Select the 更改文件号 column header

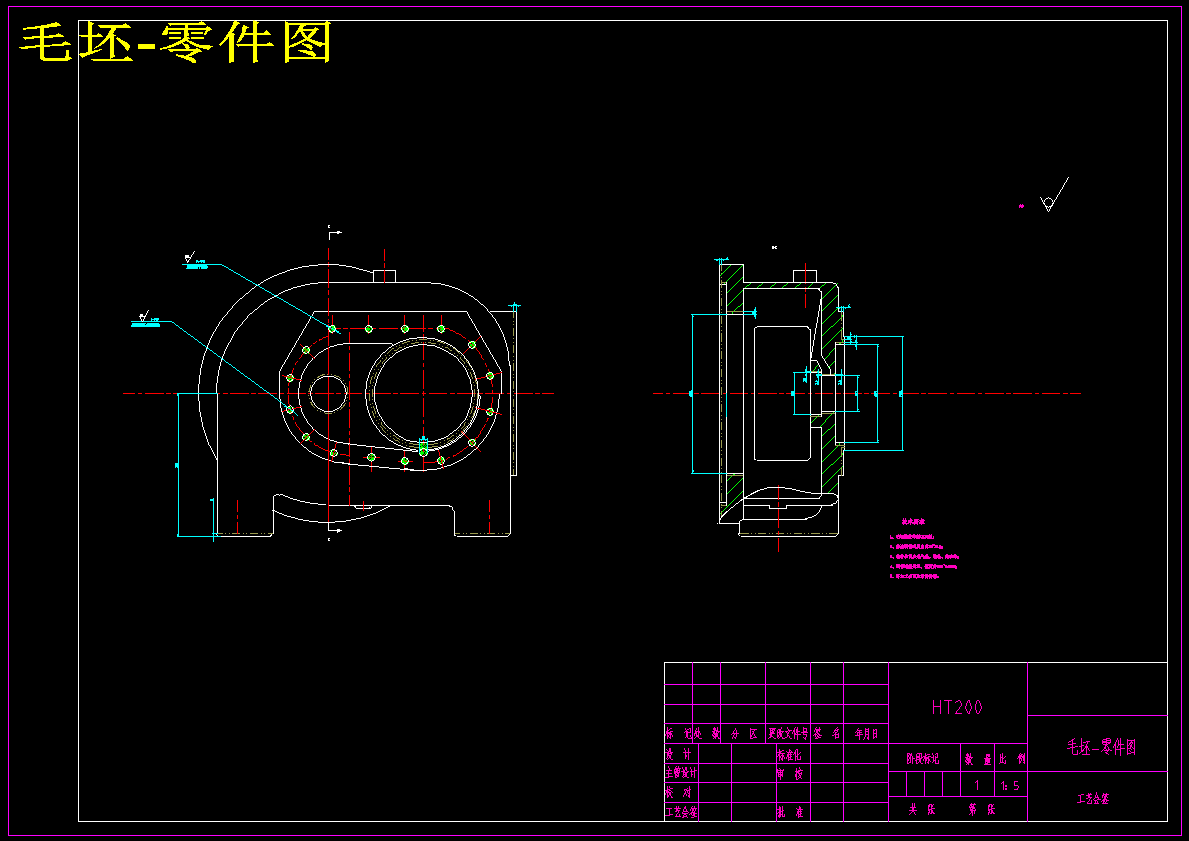[x=788, y=733]
